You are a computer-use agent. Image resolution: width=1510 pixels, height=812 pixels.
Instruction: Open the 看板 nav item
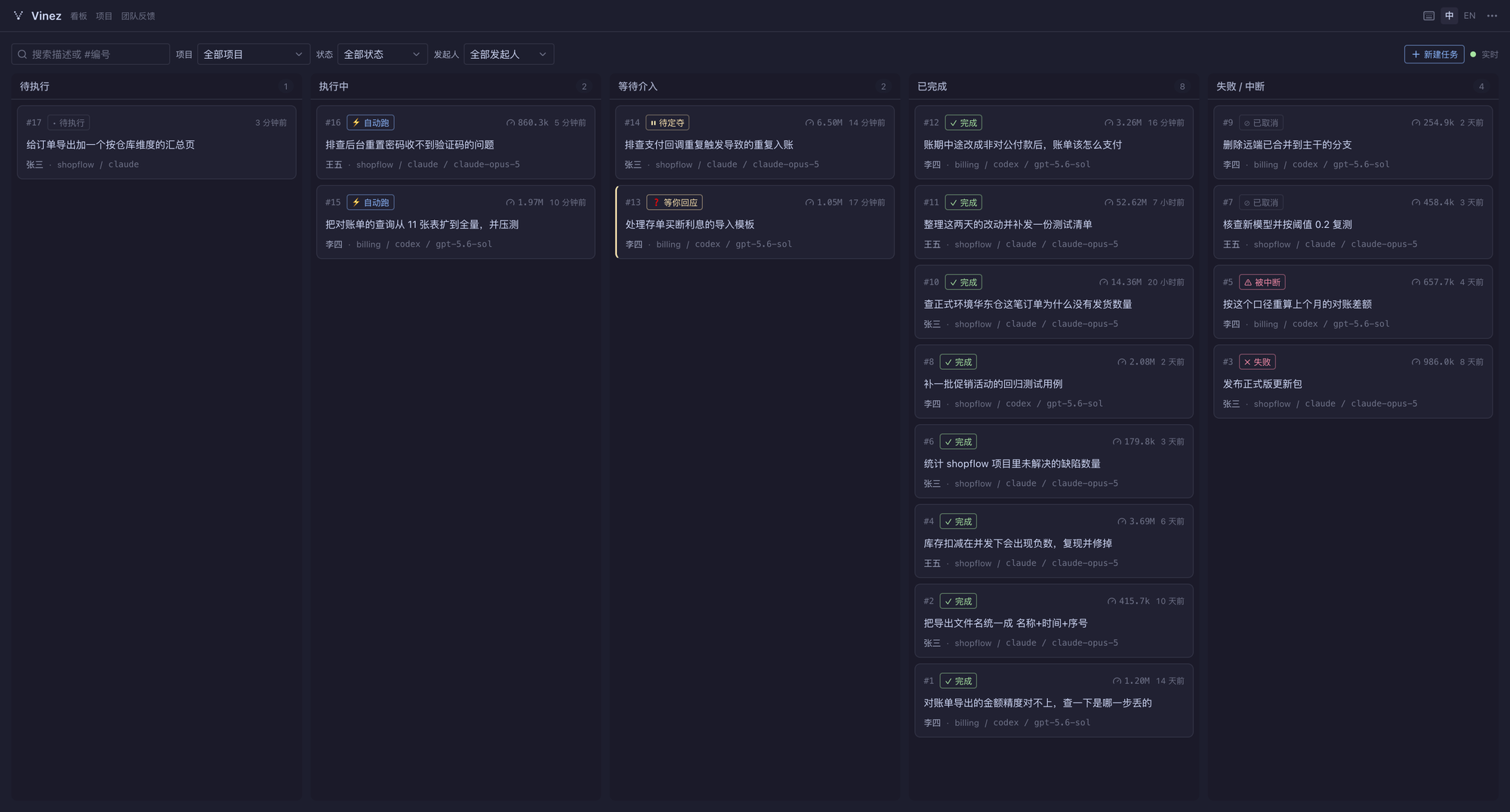(79, 16)
